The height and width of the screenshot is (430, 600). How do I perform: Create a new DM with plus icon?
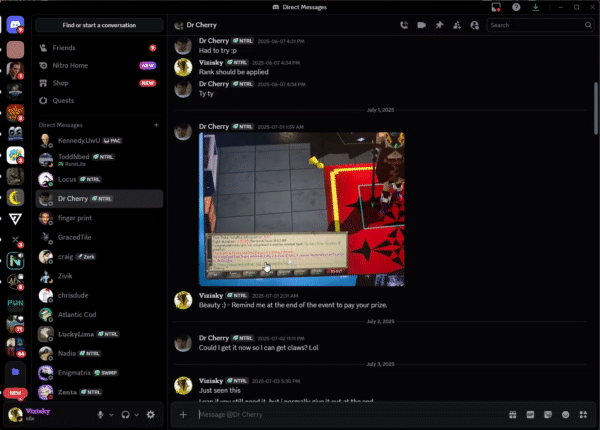point(156,125)
